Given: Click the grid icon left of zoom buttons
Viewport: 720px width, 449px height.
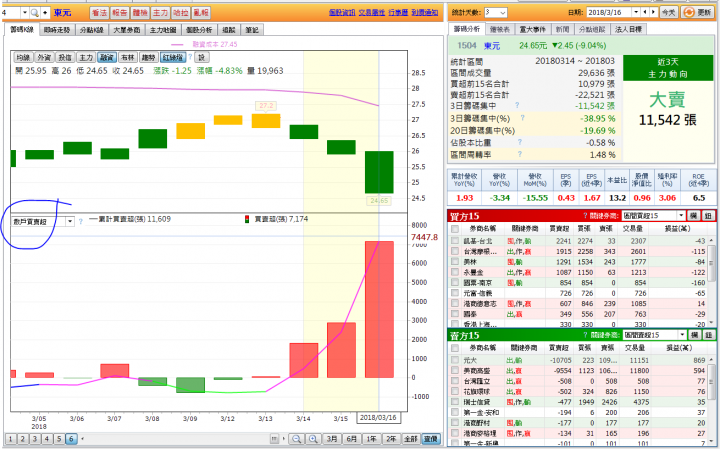Looking at the screenshot, I should click(x=274, y=439).
